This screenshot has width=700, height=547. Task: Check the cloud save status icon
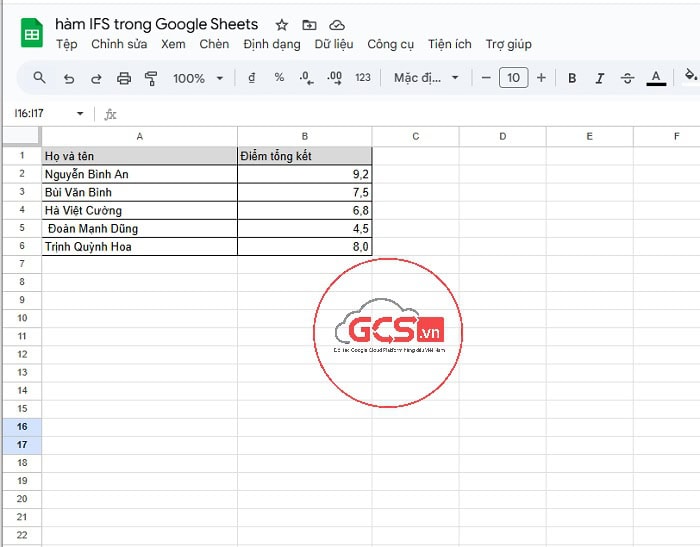(337, 25)
